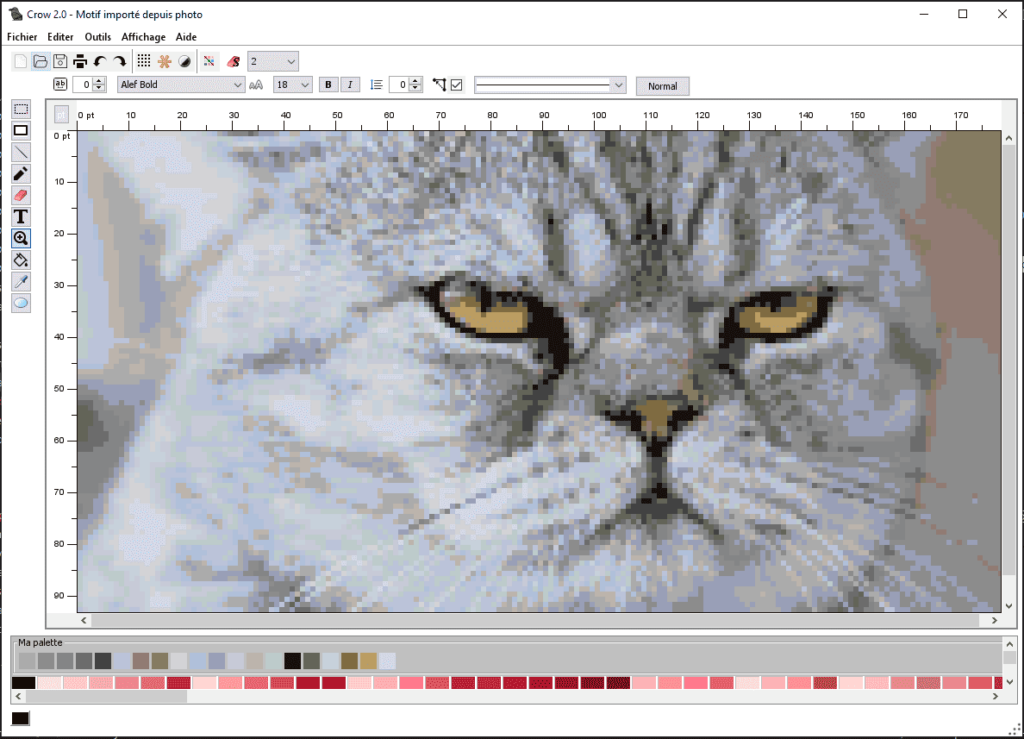The image size is (1024, 739).
Task: Click the Print icon in toolbar
Action: click(x=80, y=62)
